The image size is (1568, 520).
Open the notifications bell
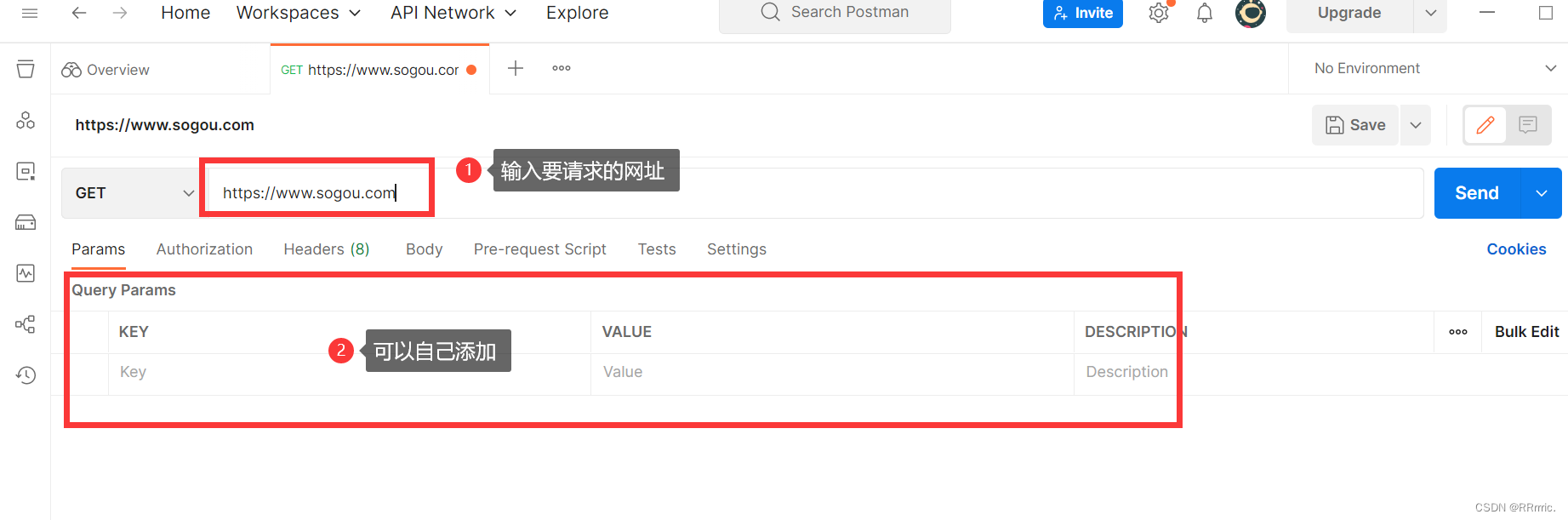[1205, 13]
